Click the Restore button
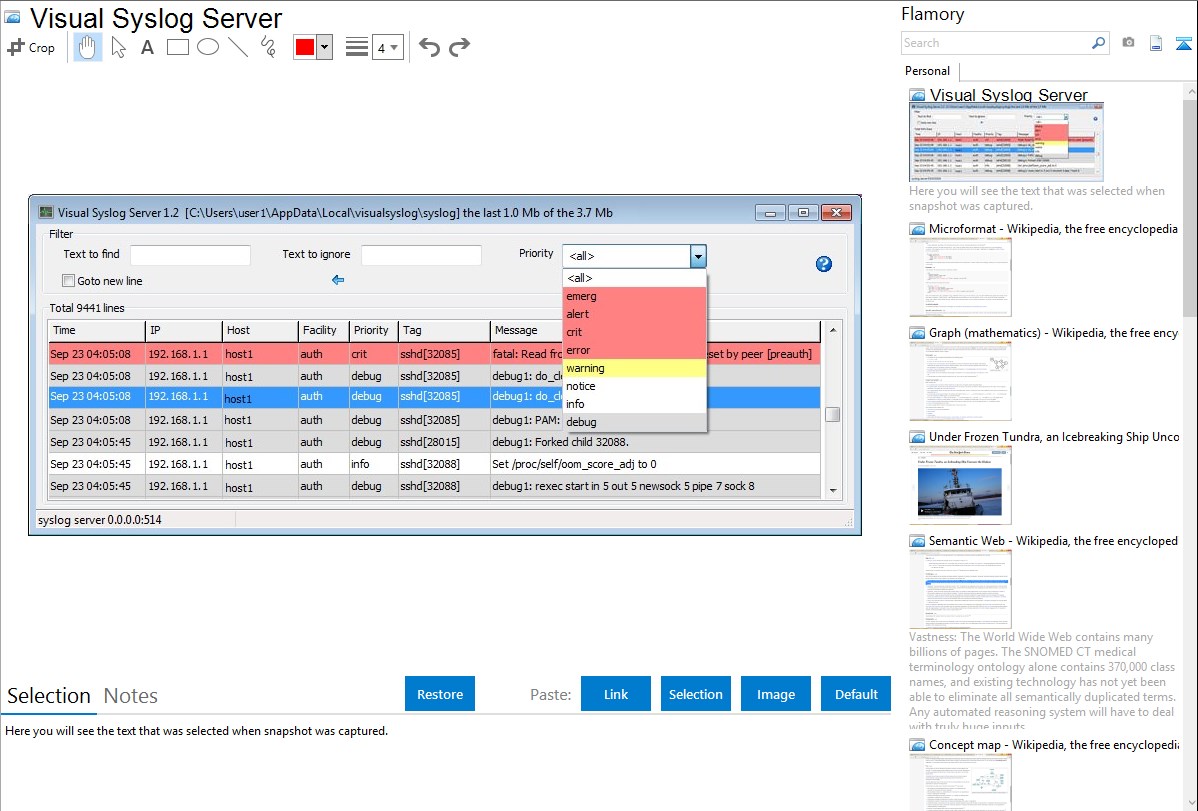 coord(440,694)
